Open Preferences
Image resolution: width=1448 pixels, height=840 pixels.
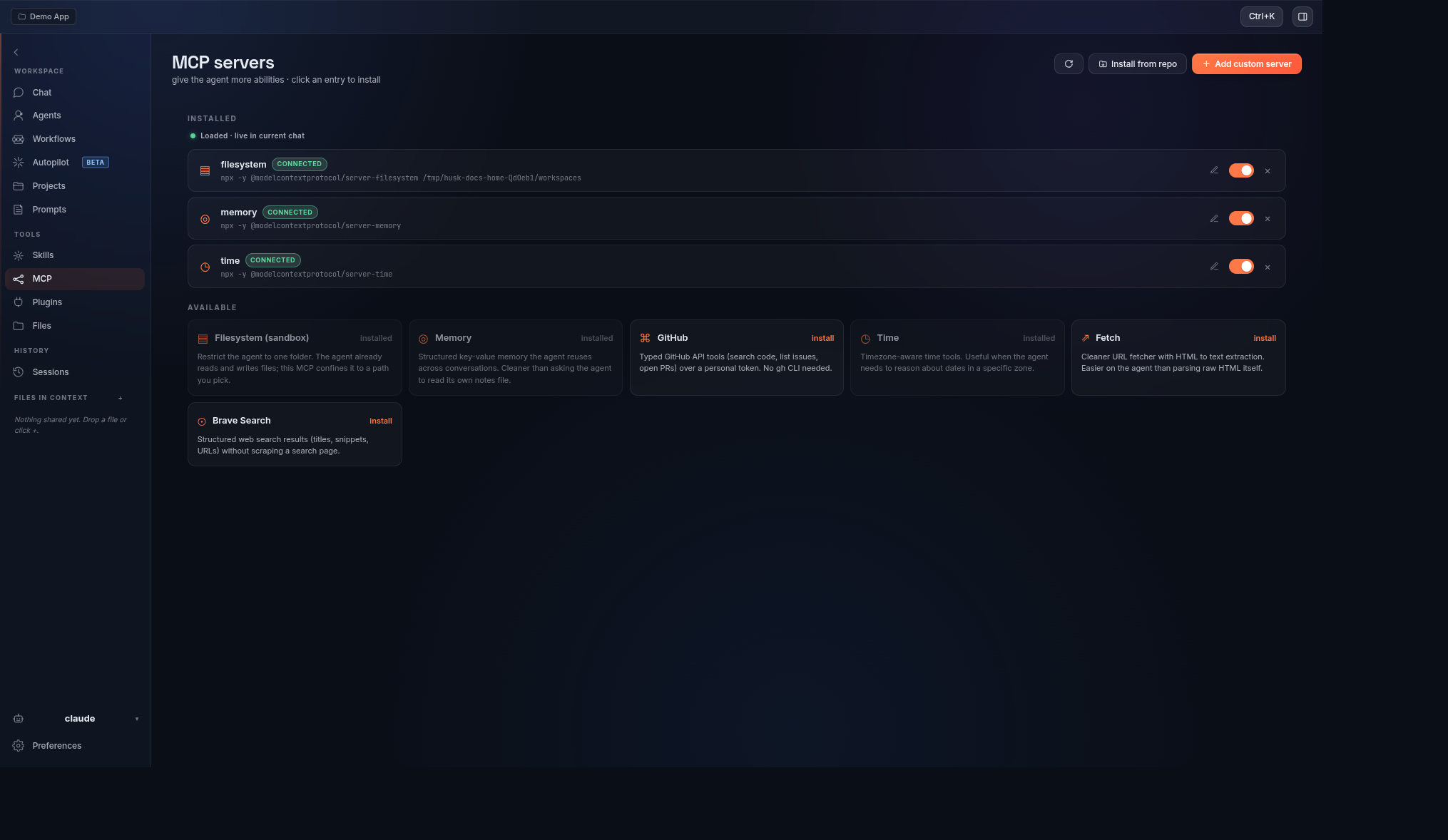click(x=75, y=746)
